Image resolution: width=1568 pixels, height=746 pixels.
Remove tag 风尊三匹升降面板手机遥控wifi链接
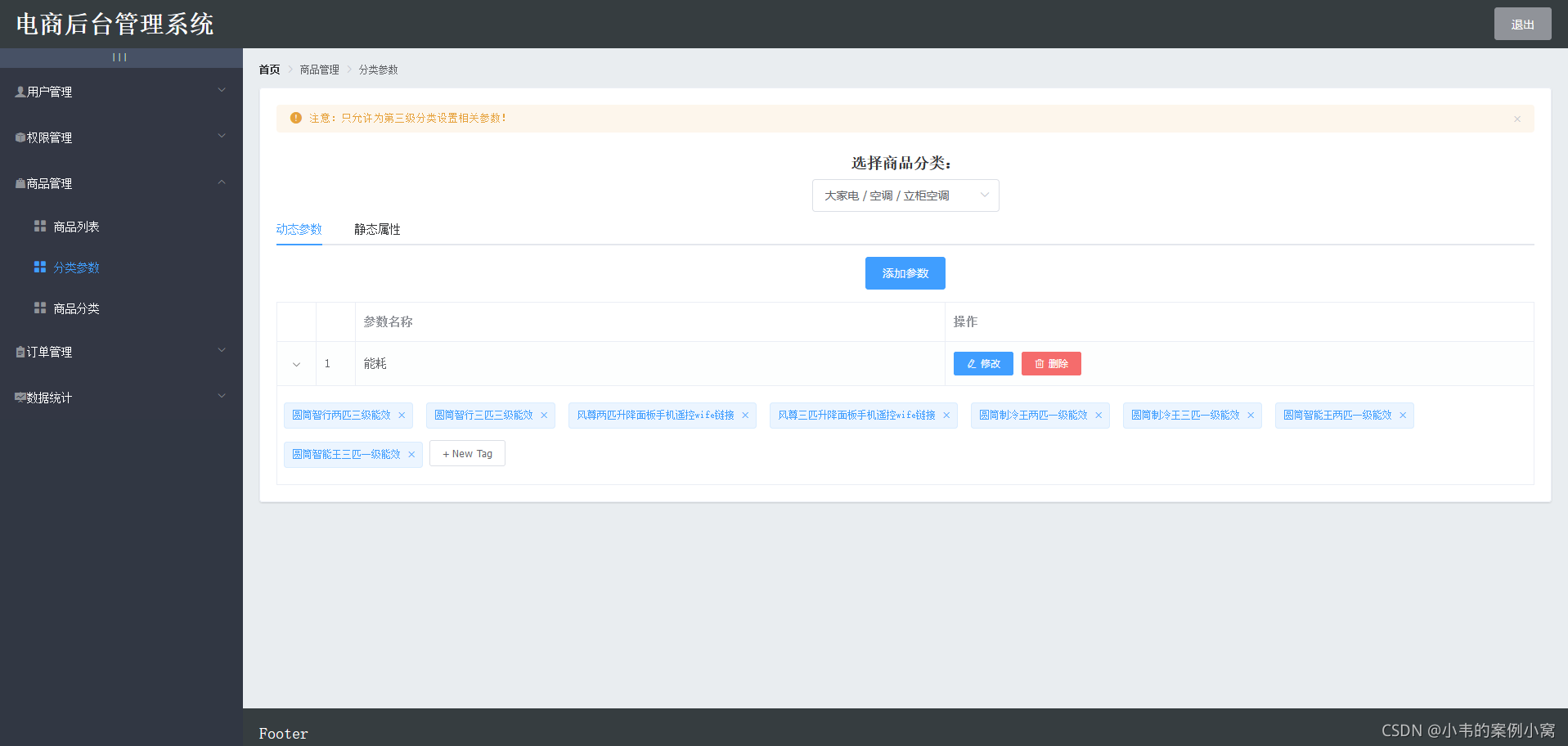[946, 416]
